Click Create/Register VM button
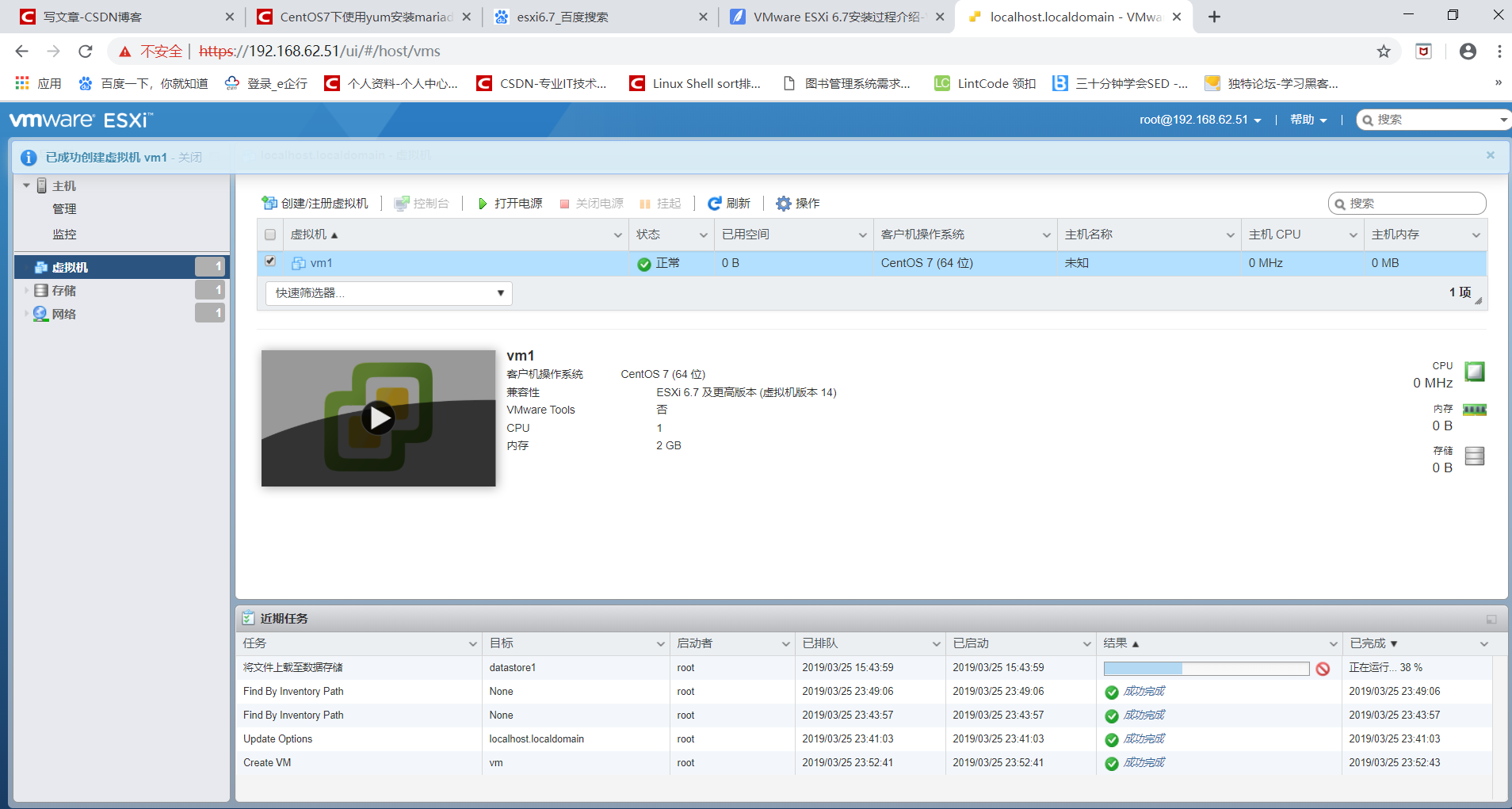This screenshot has width=1512, height=809. 315,204
